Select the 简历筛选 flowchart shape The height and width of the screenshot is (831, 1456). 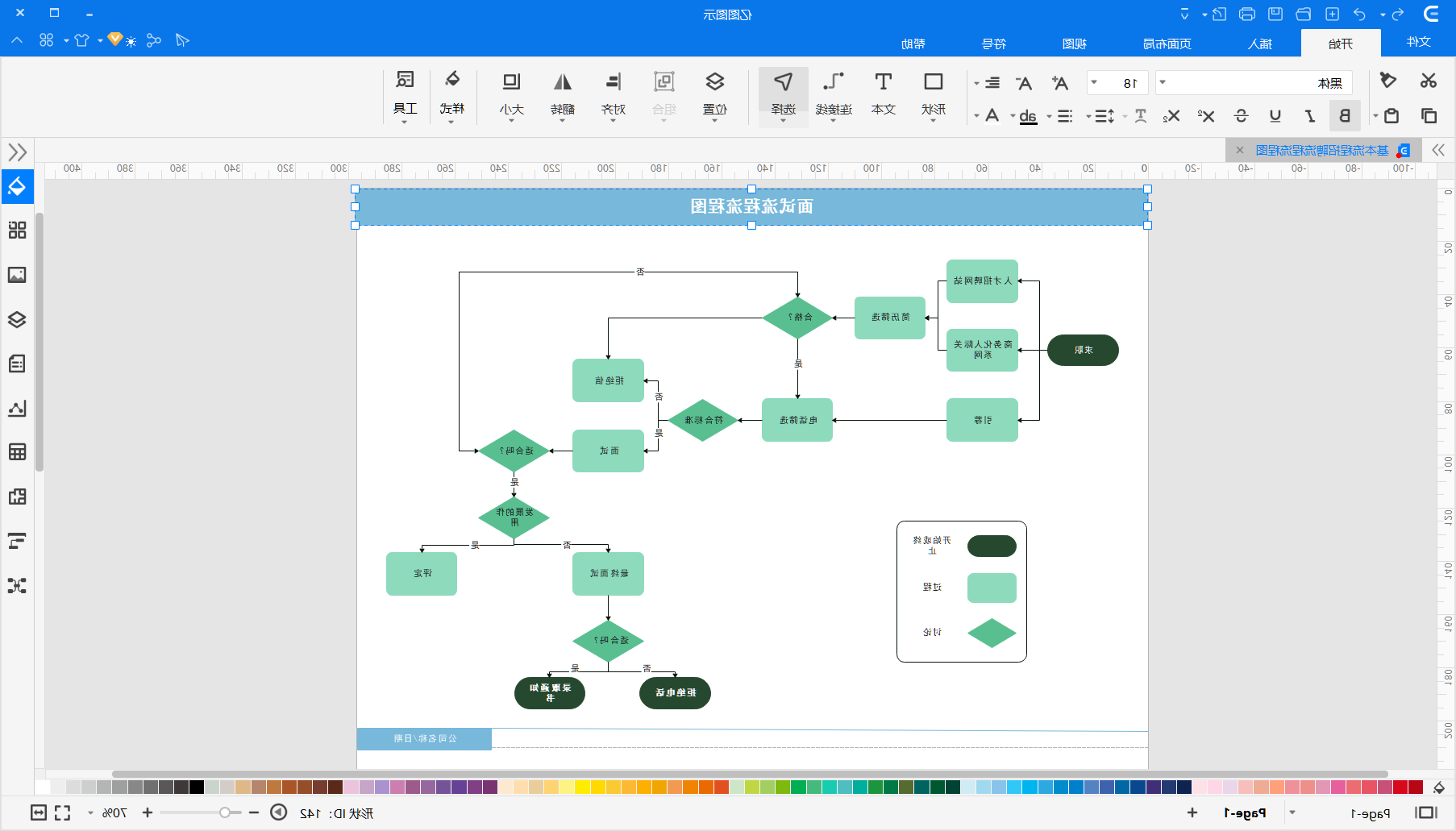pos(890,318)
